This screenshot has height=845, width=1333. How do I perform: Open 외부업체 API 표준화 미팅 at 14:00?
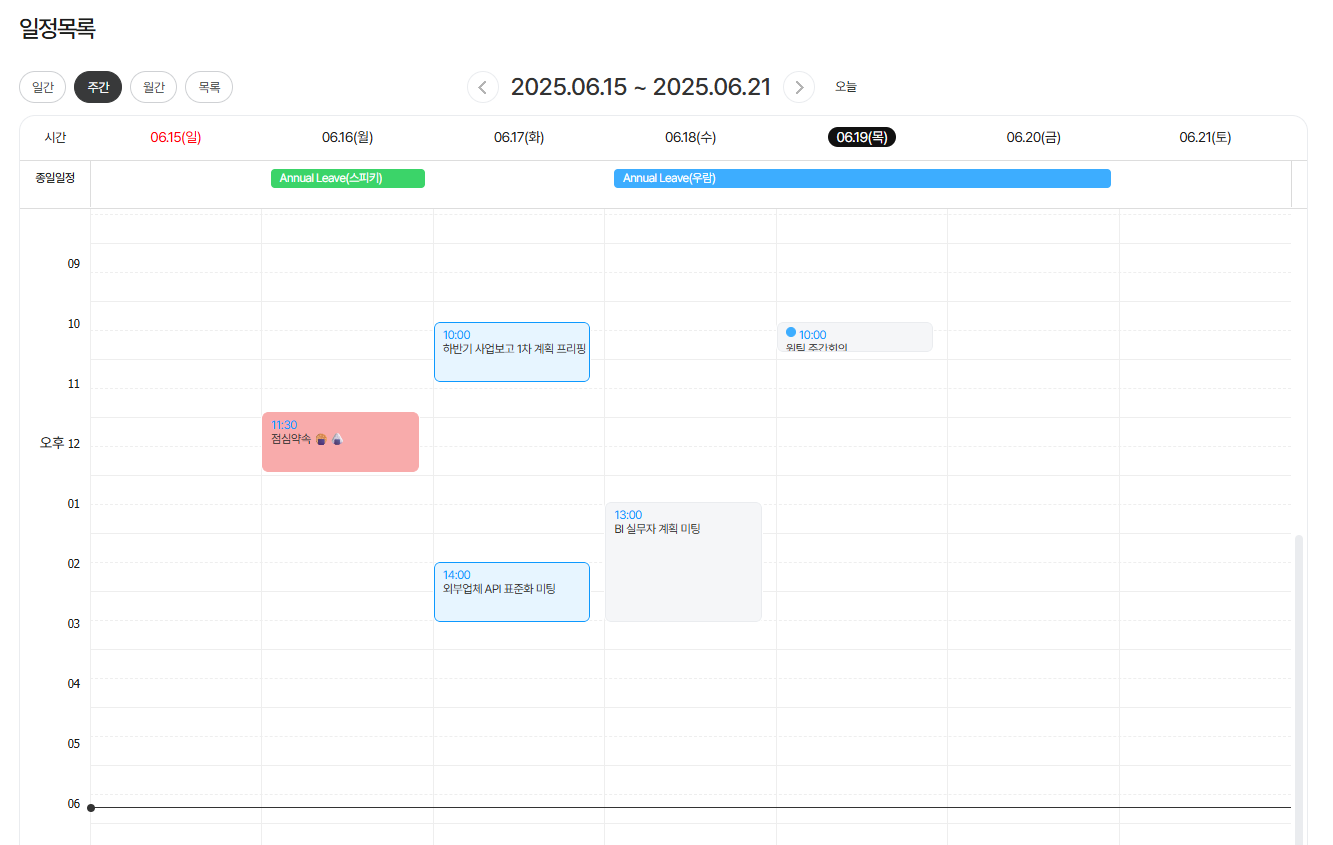point(511,591)
